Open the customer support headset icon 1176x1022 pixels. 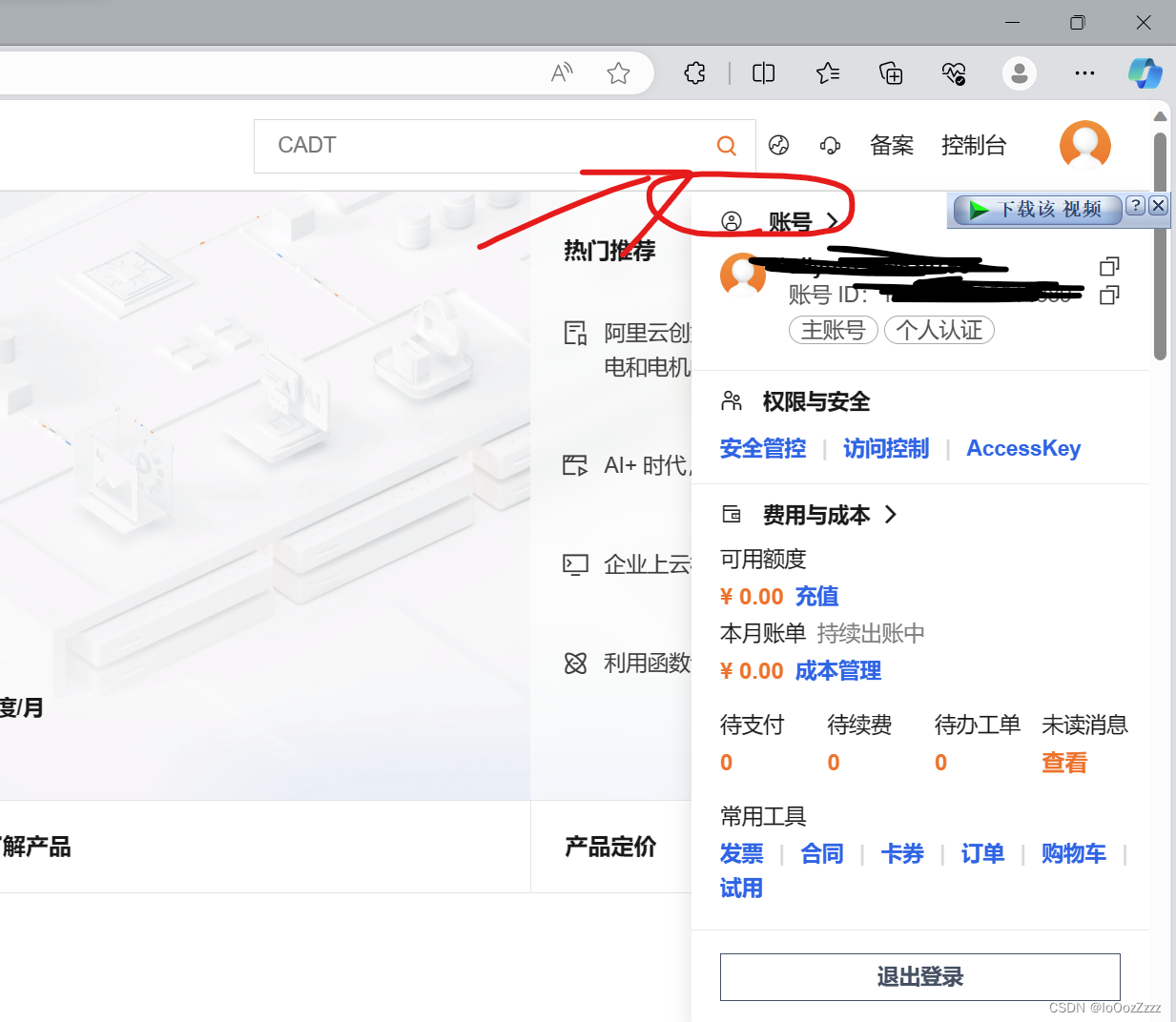[830, 145]
